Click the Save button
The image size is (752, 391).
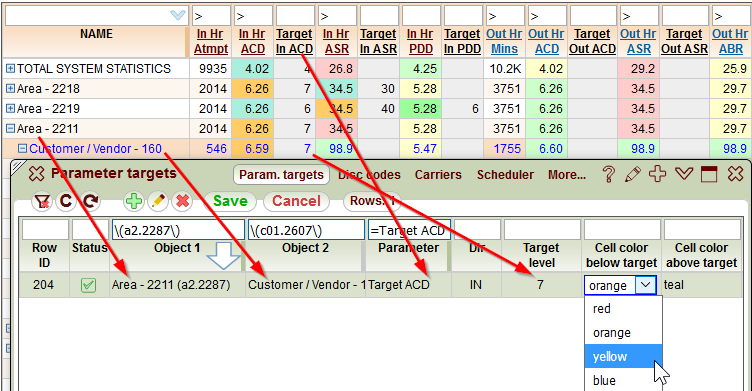tap(230, 201)
